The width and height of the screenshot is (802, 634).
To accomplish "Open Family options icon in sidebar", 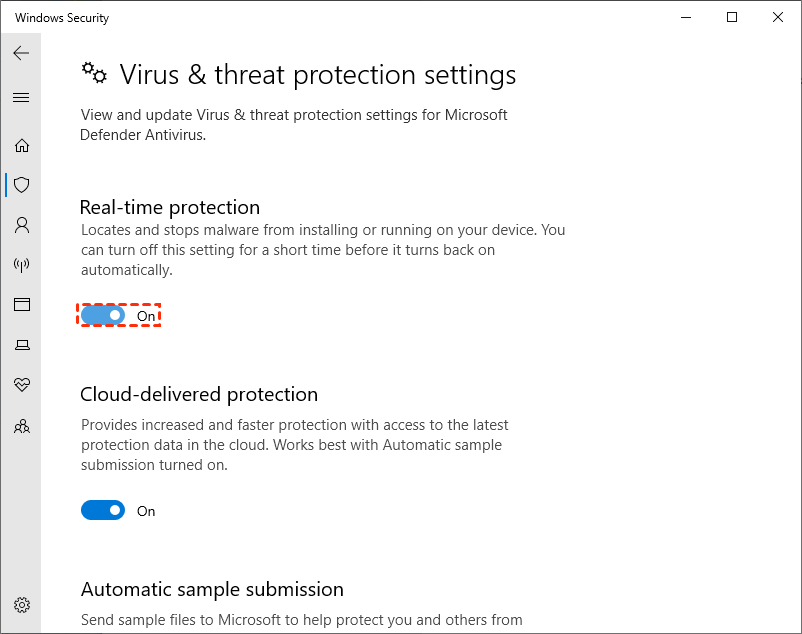I will pyautogui.click(x=21, y=426).
